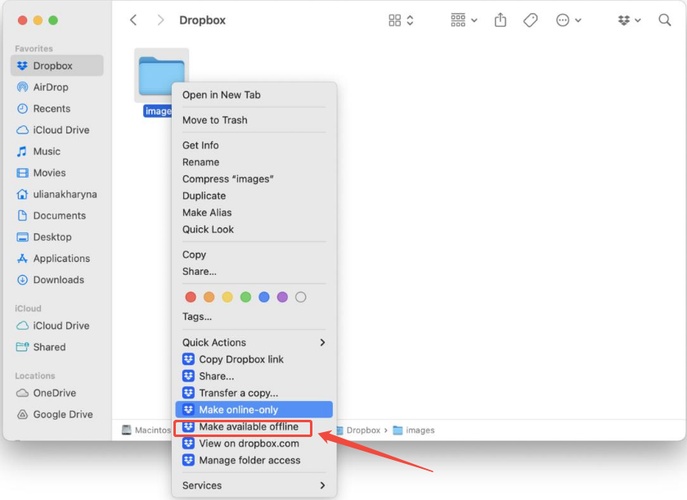Choose Compress "images"
This screenshot has height=500, width=687.
pos(254,179)
